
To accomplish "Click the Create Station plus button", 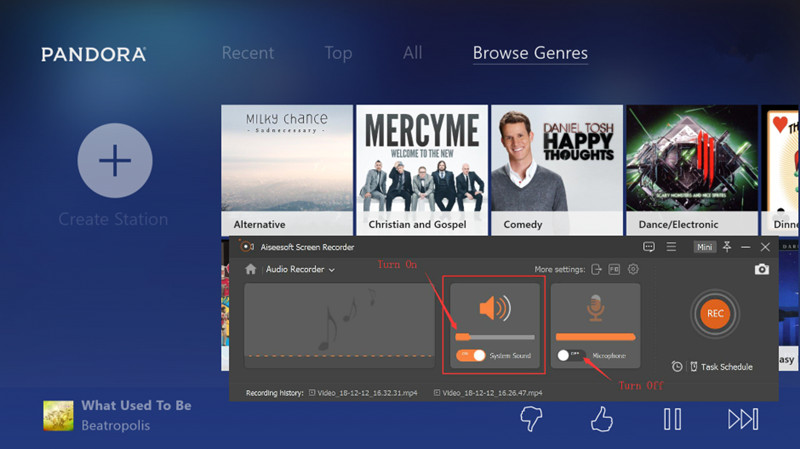I will (115, 160).
